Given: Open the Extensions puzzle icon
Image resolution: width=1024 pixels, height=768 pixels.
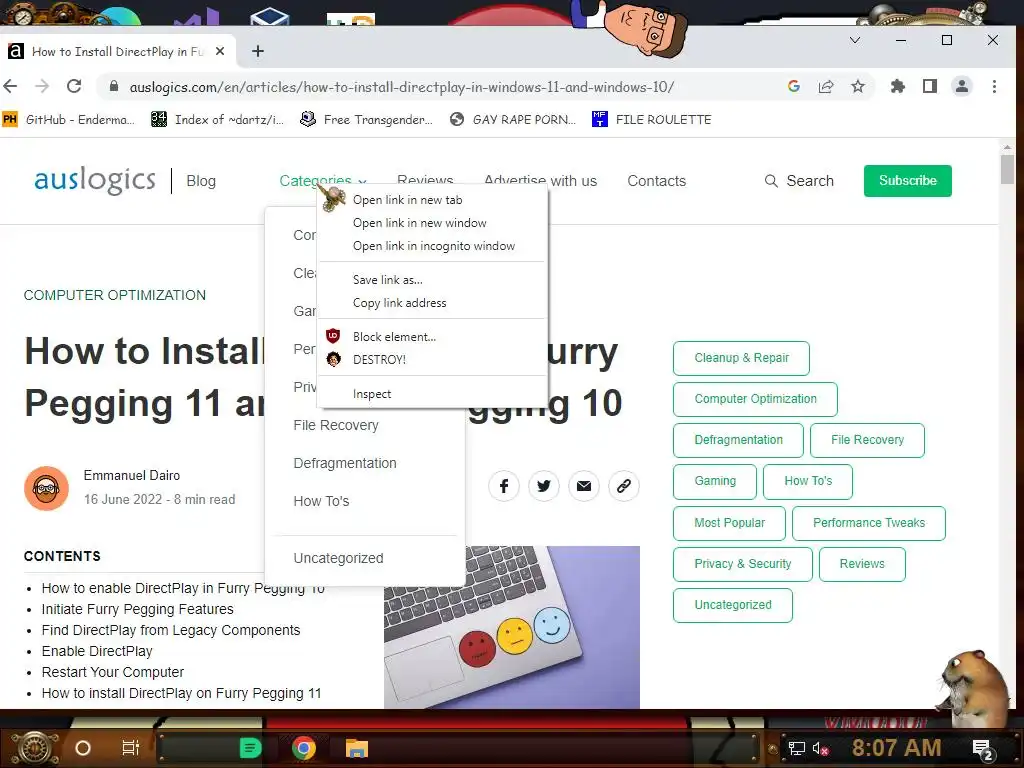Looking at the screenshot, I should pyautogui.click(x=898, y=86).
